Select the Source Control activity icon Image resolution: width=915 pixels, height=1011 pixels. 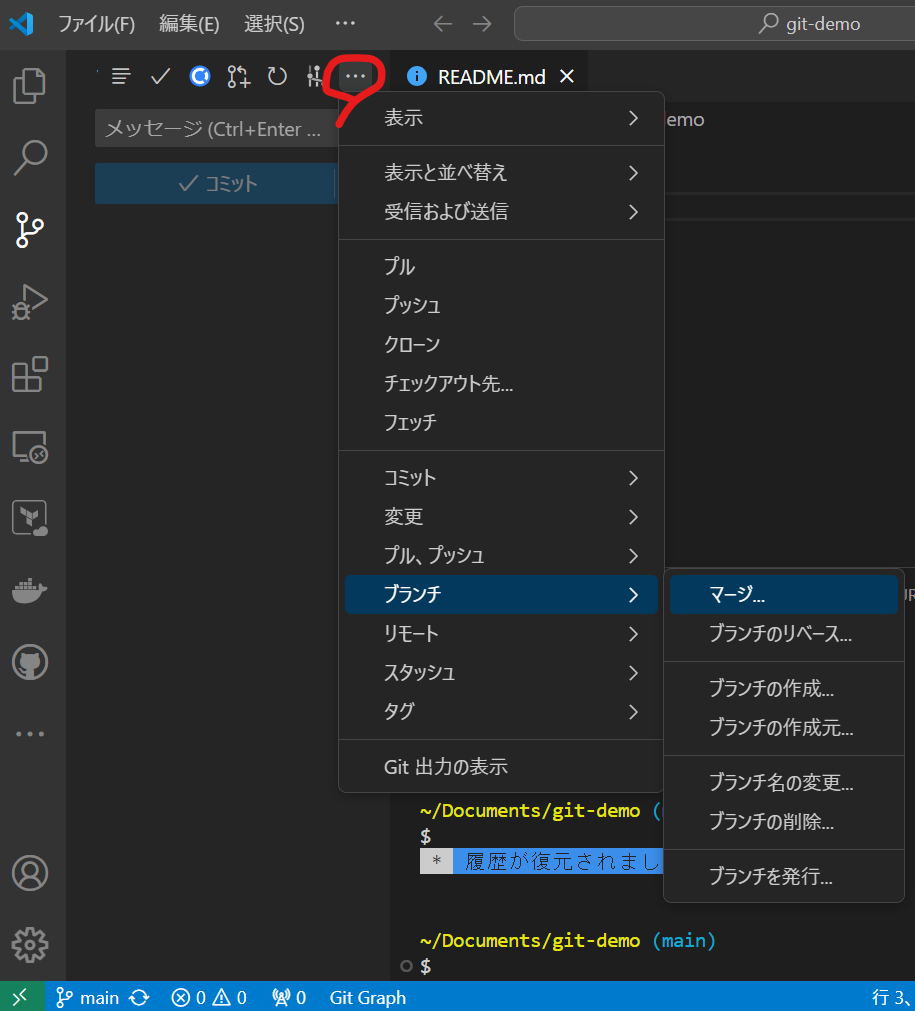point(30,230)
